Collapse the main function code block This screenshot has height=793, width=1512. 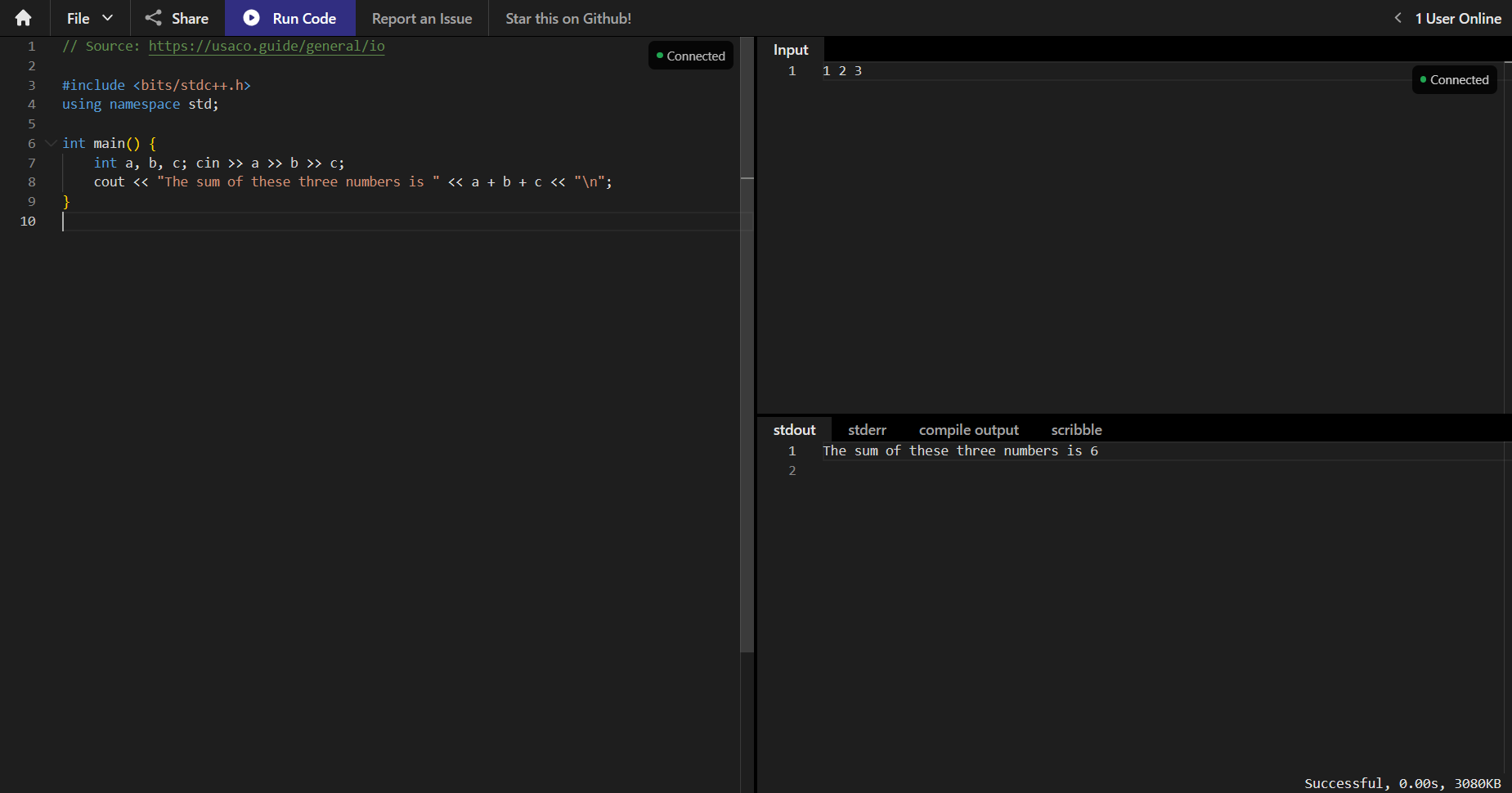point(50,142)
